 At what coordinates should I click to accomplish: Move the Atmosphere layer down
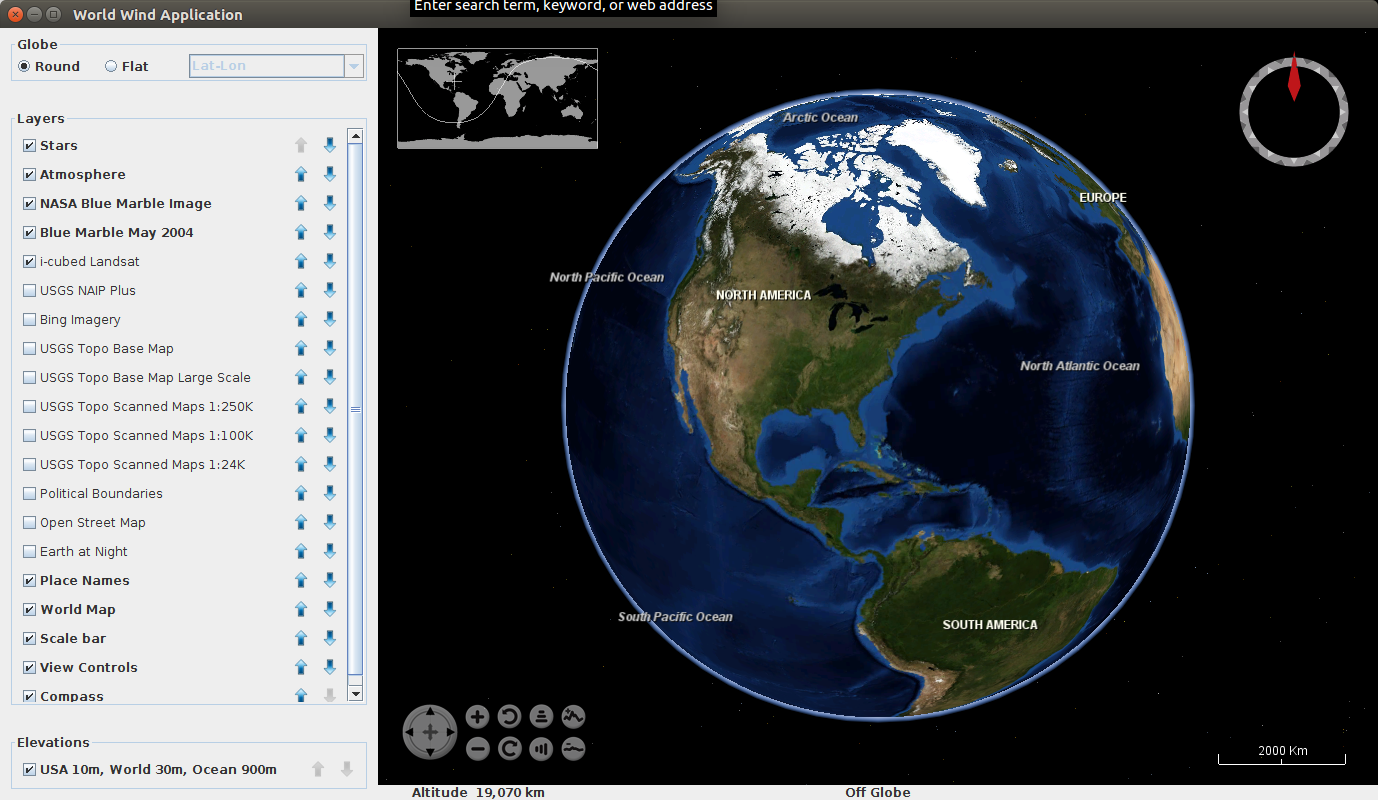[x=330, y=174]
